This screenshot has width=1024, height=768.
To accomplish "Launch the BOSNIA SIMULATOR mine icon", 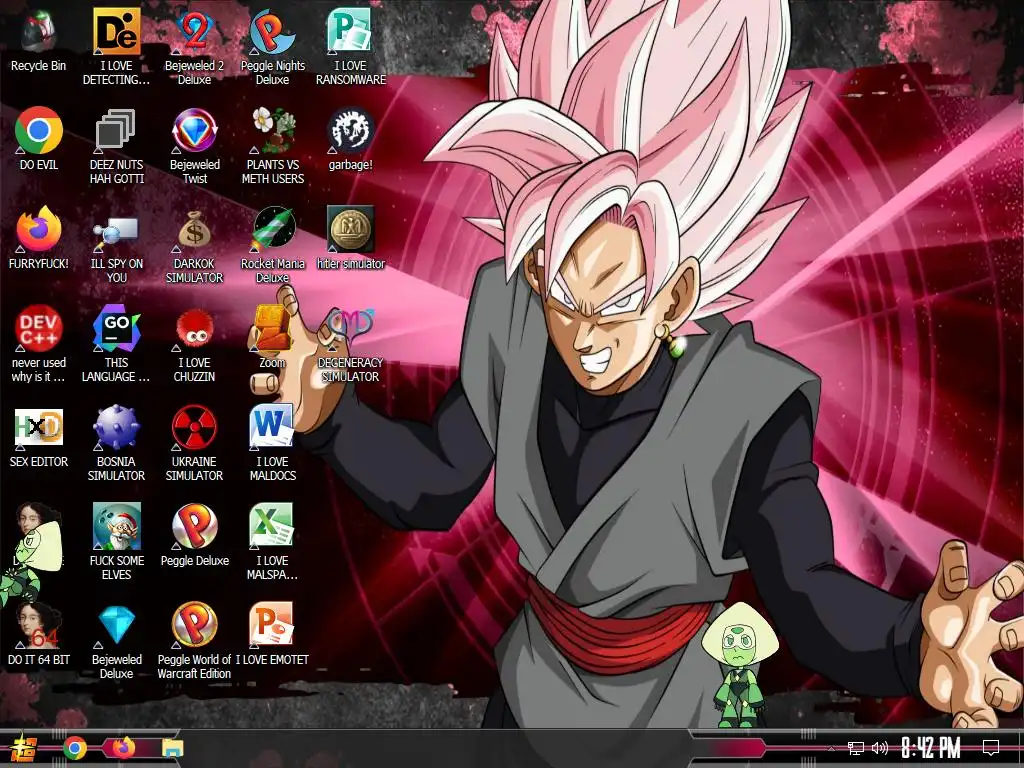I will tap(116, 443).
